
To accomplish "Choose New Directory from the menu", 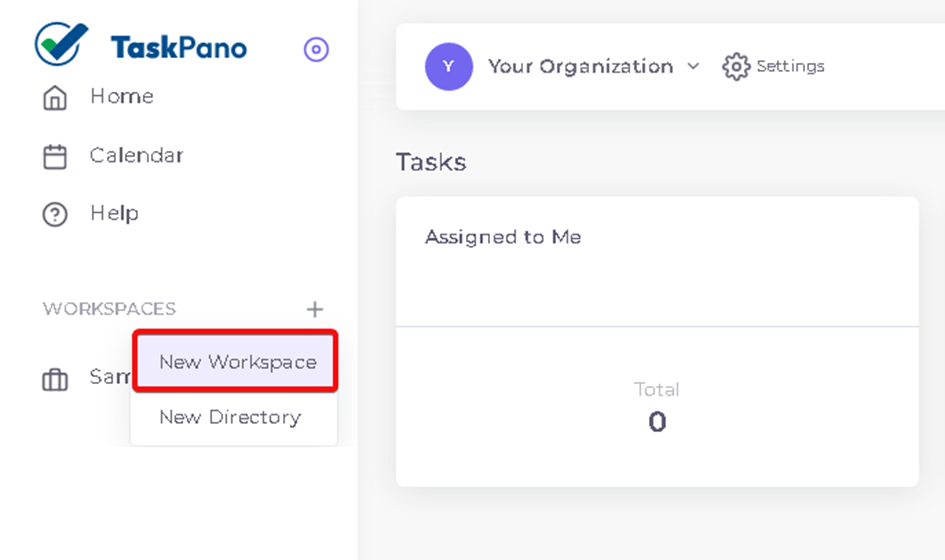I will 230,417.
